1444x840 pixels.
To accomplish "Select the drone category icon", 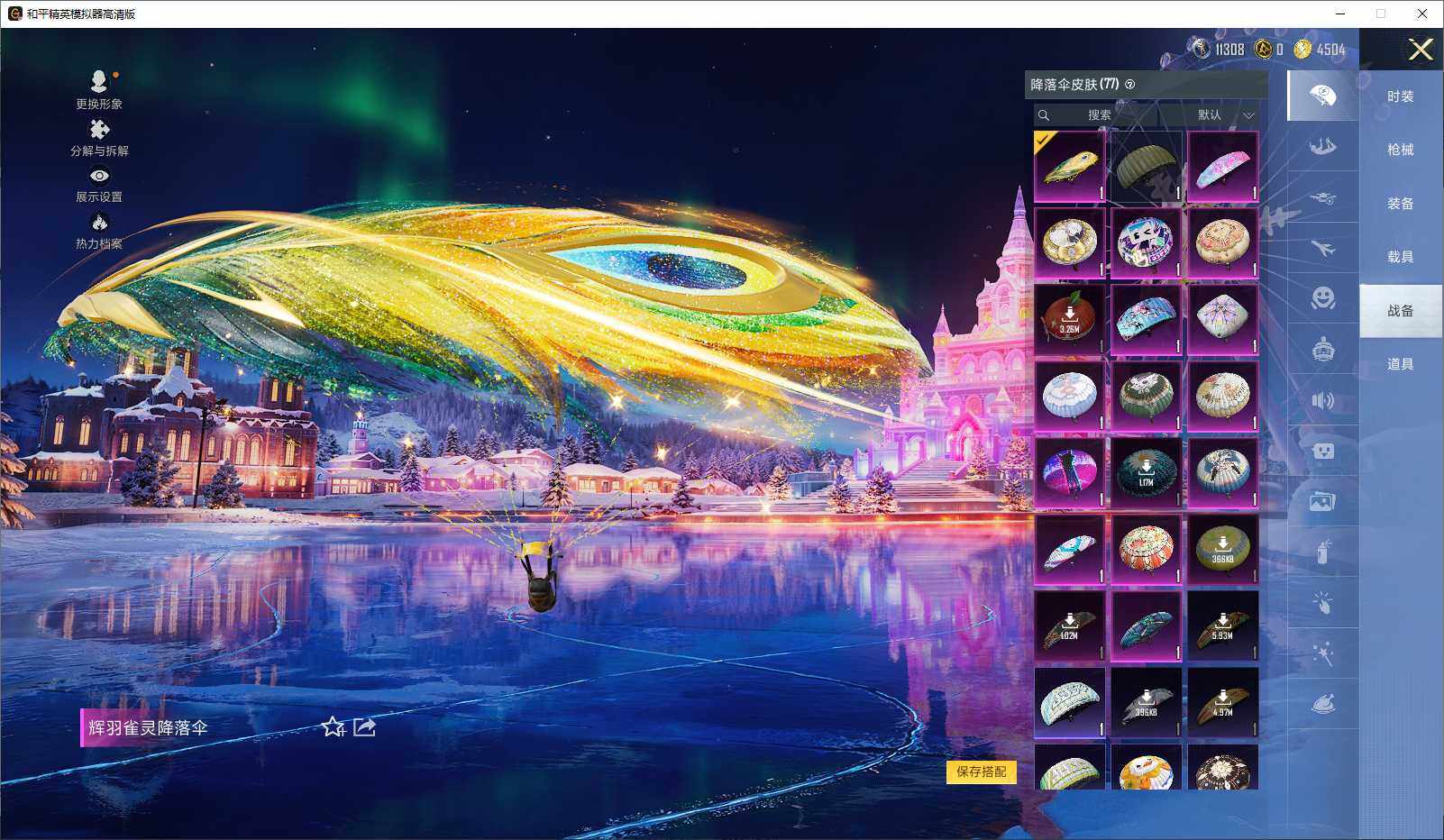I will (x=1322, y=200).
